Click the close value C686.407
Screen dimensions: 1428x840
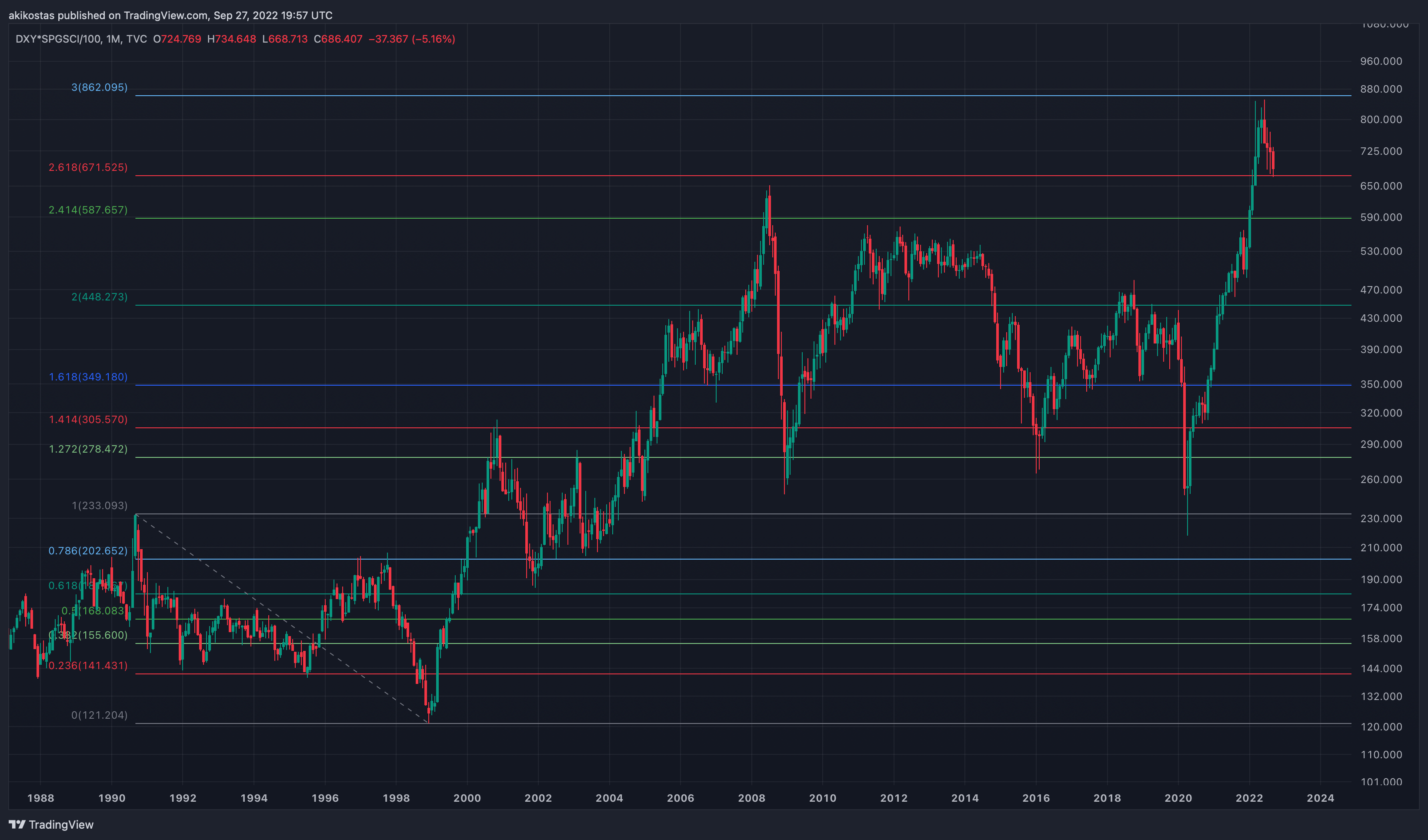(338, 39)
